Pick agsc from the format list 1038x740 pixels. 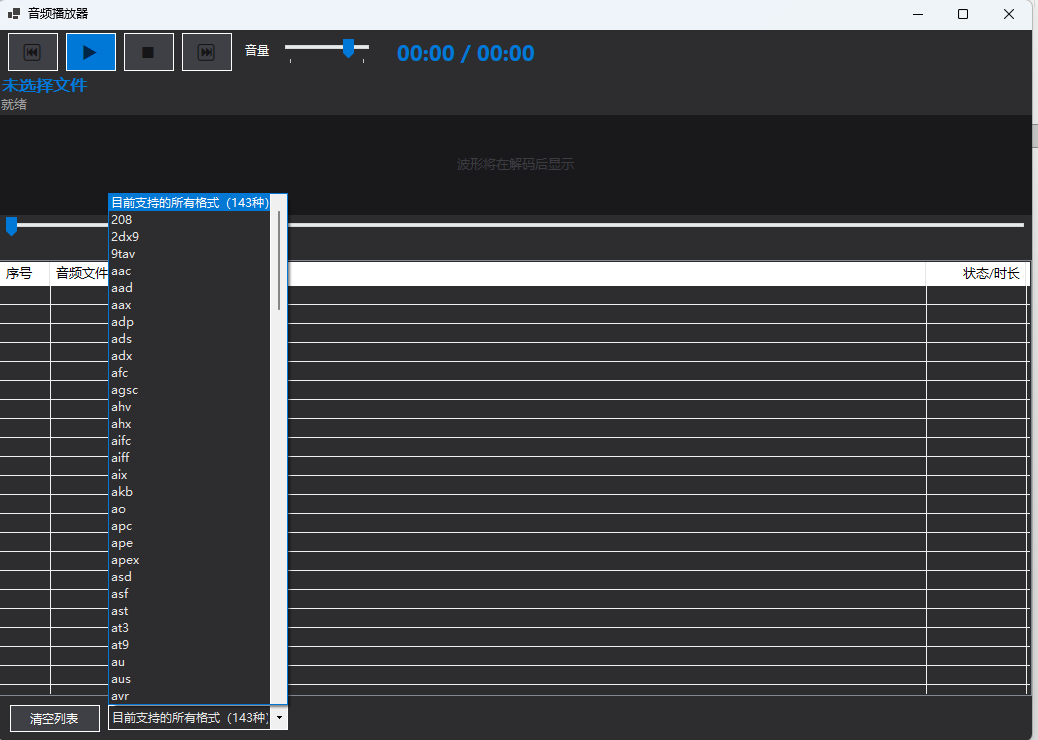point(189,390)
